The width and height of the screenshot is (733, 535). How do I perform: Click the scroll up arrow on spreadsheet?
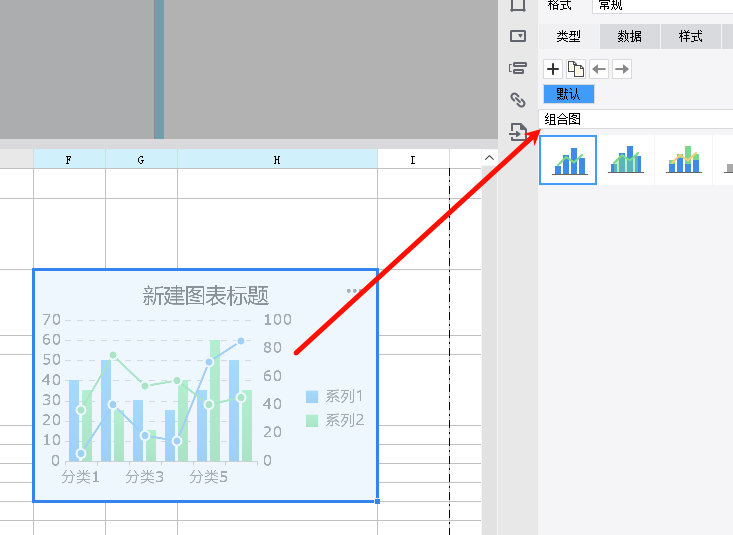click(x=489, y=158)
